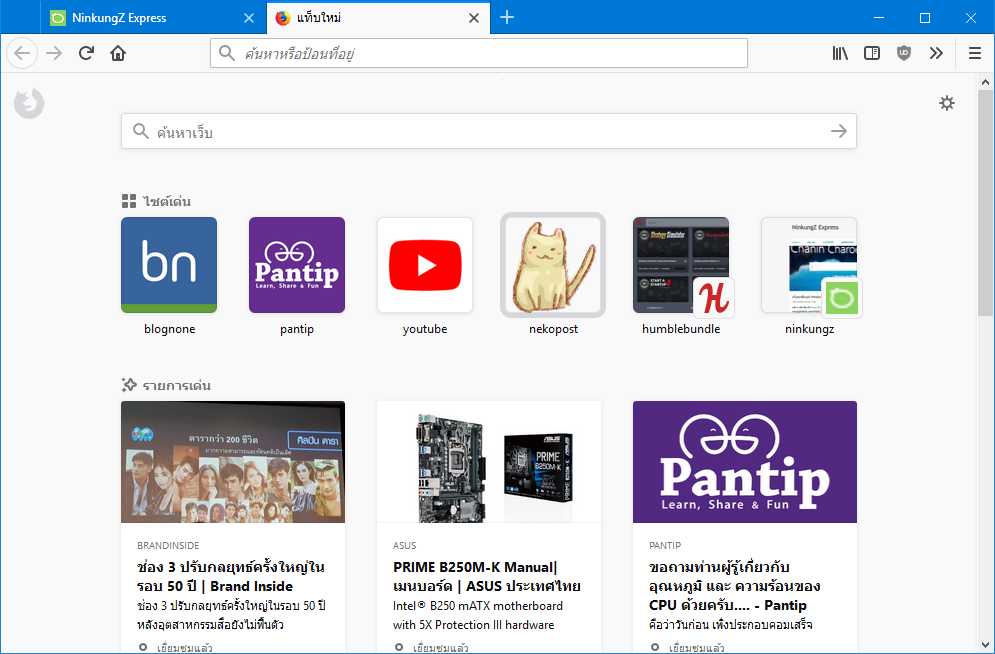
Task: Go forward with the forward arrow
Action: (x=54, y=53)
